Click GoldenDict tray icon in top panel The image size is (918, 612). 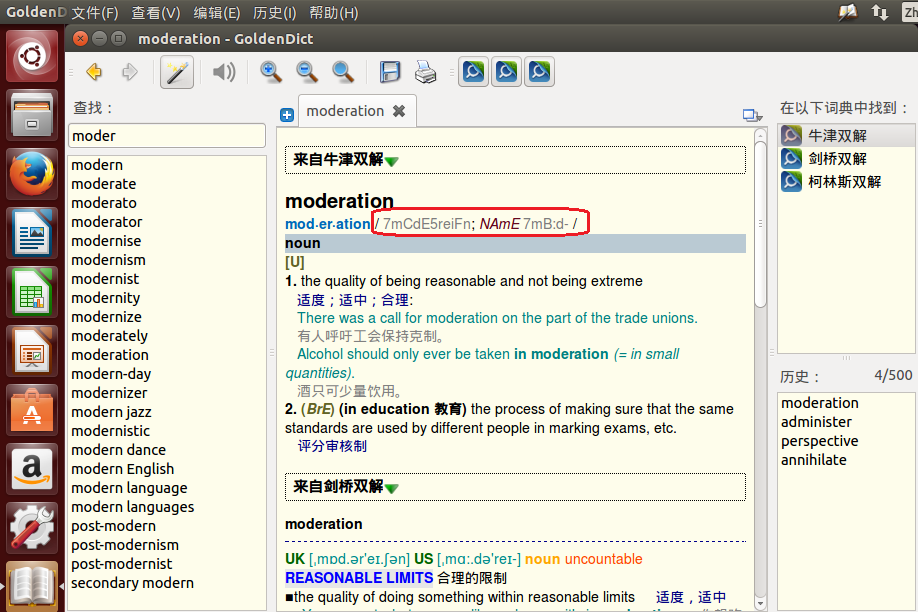click(847, 12)
